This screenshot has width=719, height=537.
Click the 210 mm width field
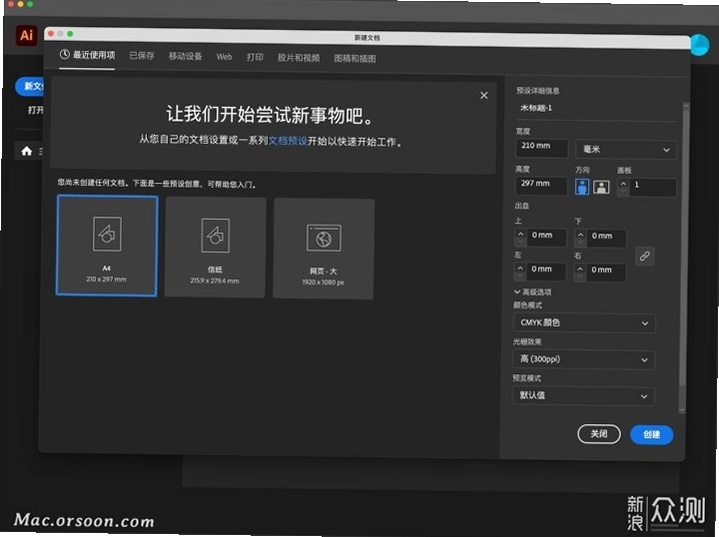point(542,148)
